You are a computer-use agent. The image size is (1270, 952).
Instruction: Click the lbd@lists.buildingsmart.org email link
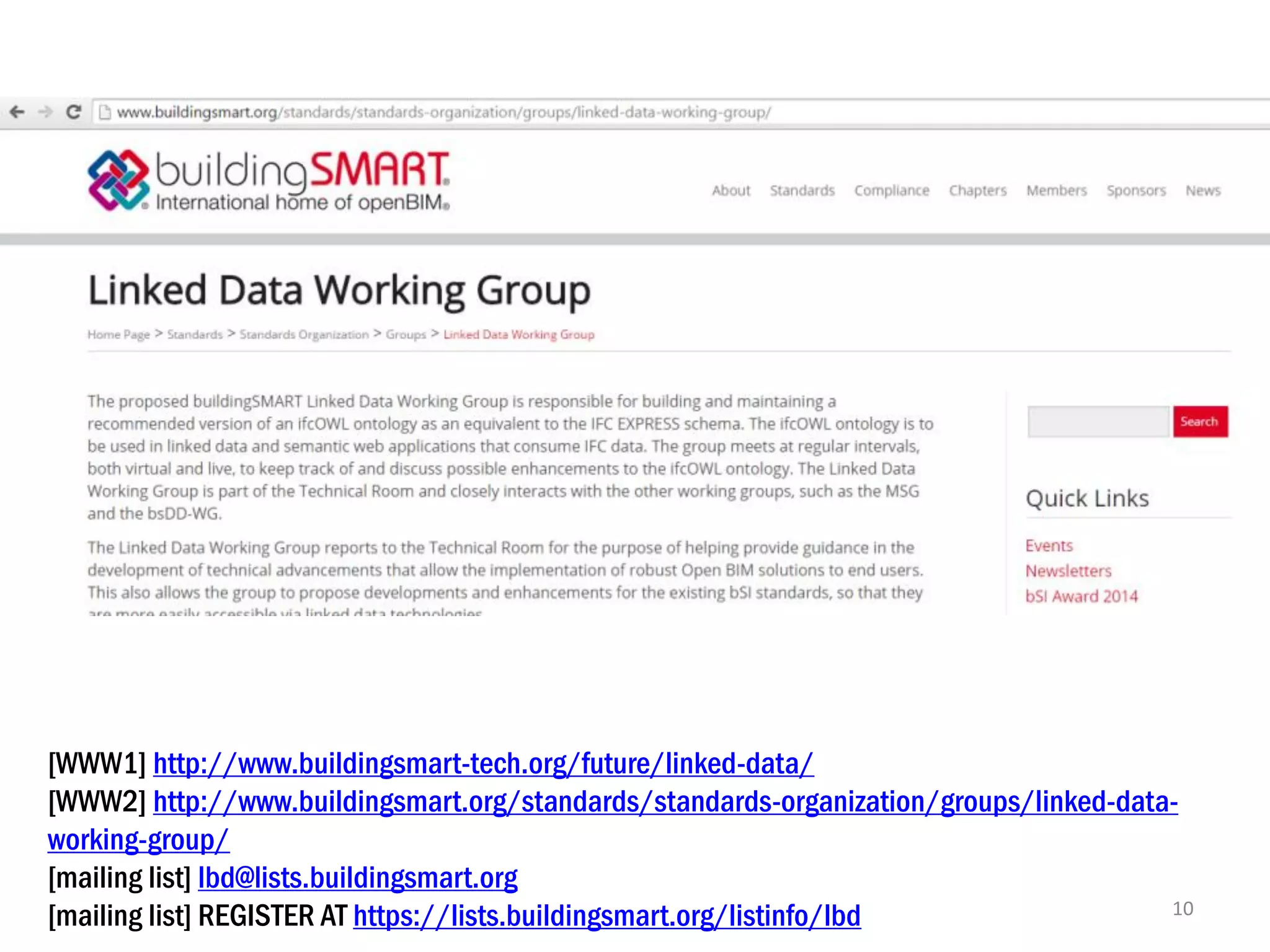pyautogui.click(x=358, y=878)
